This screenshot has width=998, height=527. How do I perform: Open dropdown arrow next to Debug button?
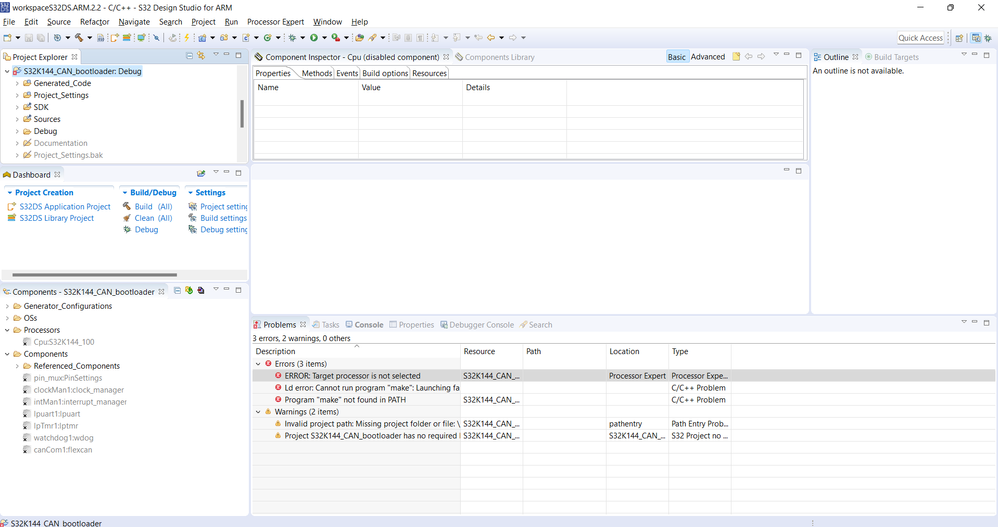(302, 38)
